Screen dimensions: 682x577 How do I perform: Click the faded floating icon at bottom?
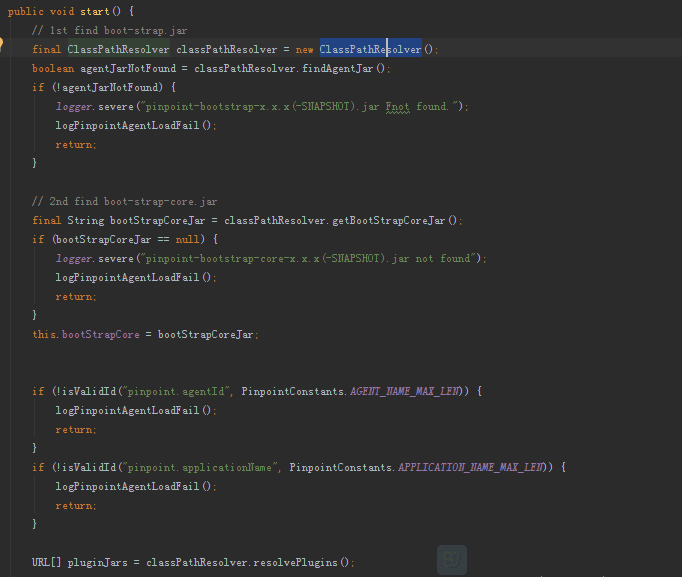[452, 559]
